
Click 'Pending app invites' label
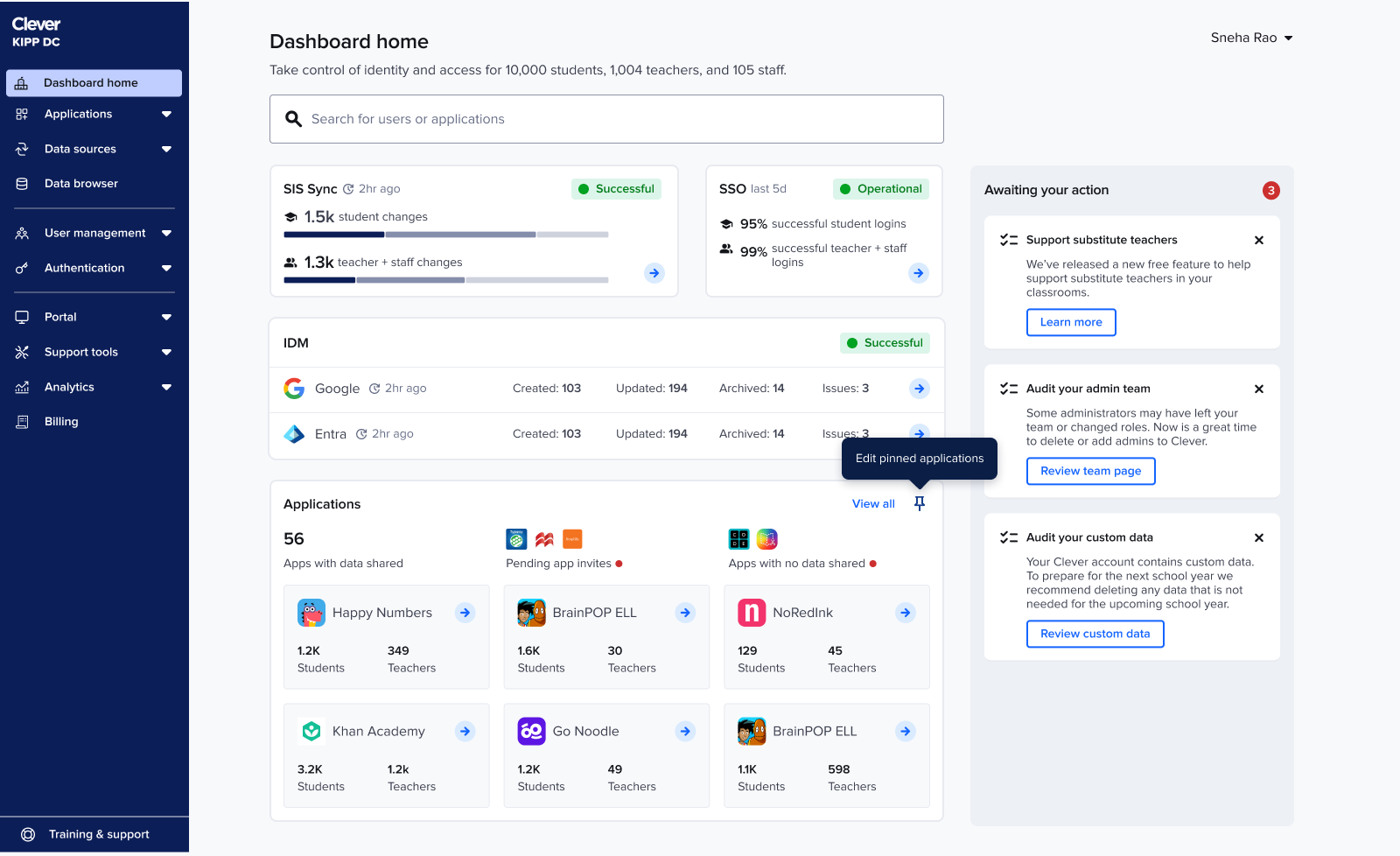(558, 564)
